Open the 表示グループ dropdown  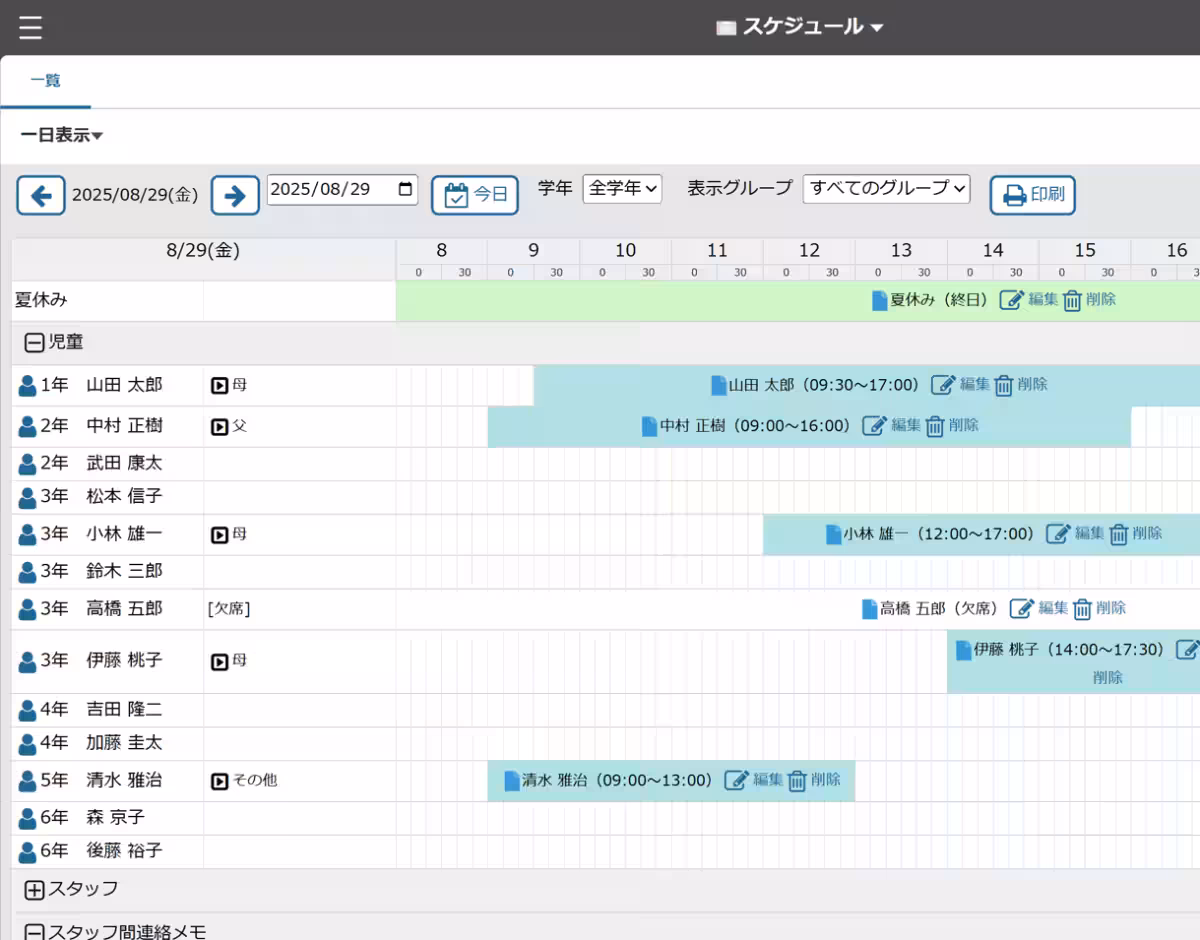[x=886, y=188]
